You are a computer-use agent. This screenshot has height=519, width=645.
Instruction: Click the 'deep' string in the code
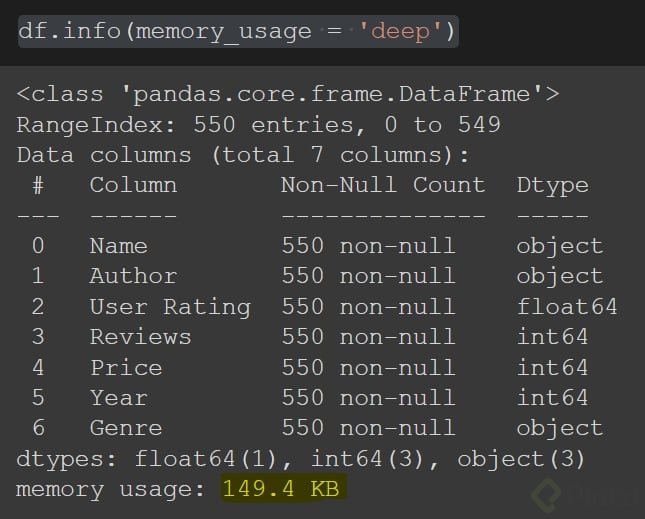(x=400, y=31)
